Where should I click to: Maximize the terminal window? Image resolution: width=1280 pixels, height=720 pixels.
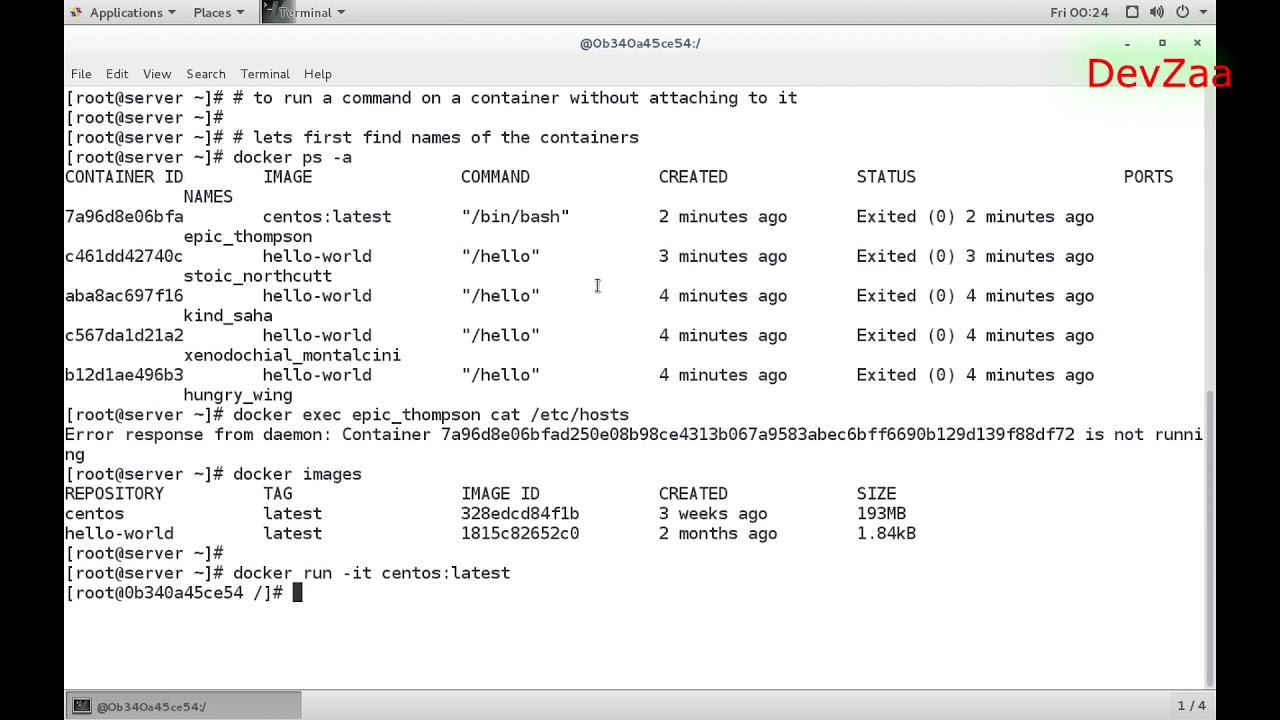coord(1162,43)
